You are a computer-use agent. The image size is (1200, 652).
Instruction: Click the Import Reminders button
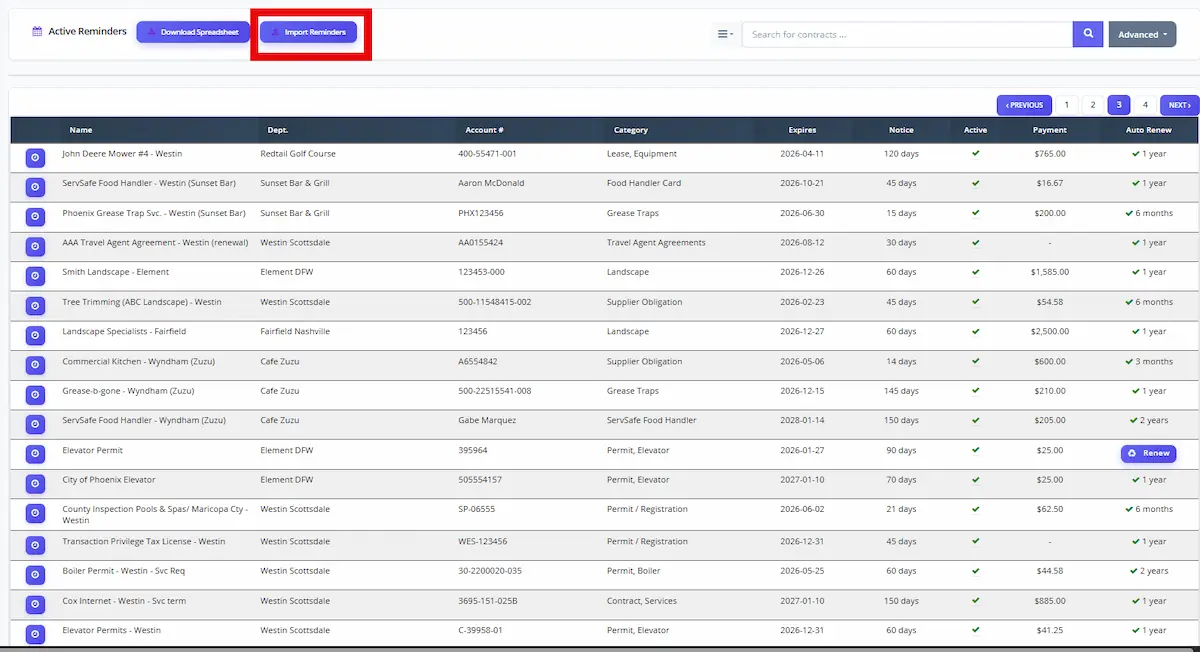point(308,32)
